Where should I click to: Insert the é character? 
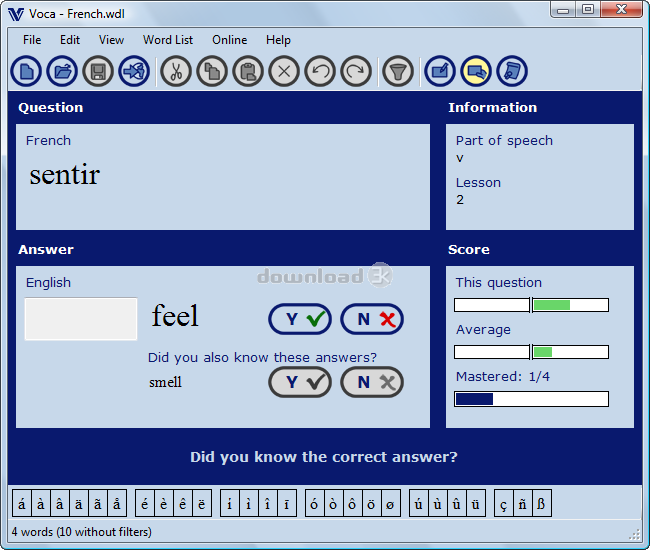145,504
